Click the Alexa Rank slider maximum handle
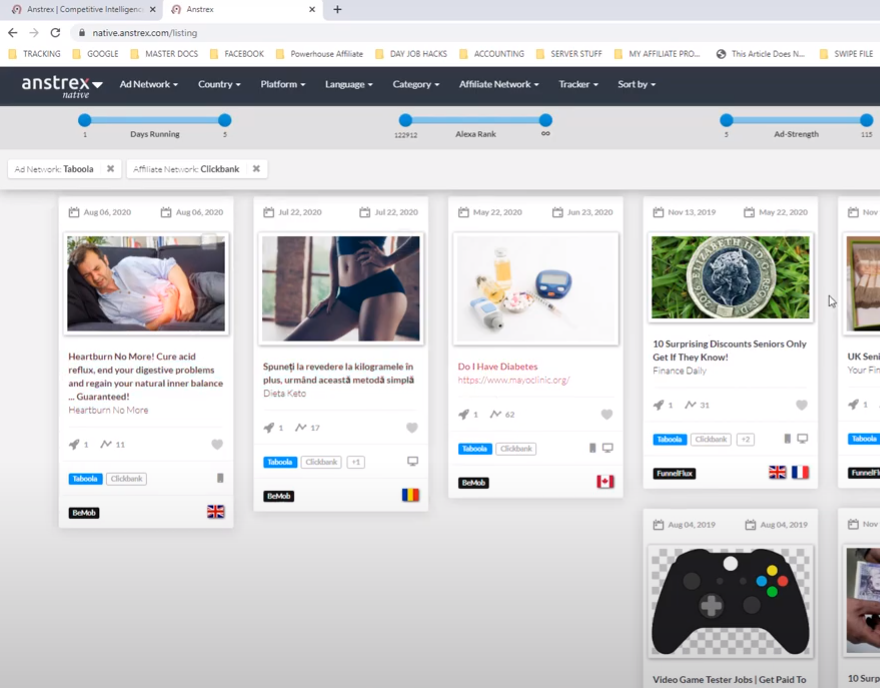The height and width of the screenshot is (688, 880). coord(546,120)
